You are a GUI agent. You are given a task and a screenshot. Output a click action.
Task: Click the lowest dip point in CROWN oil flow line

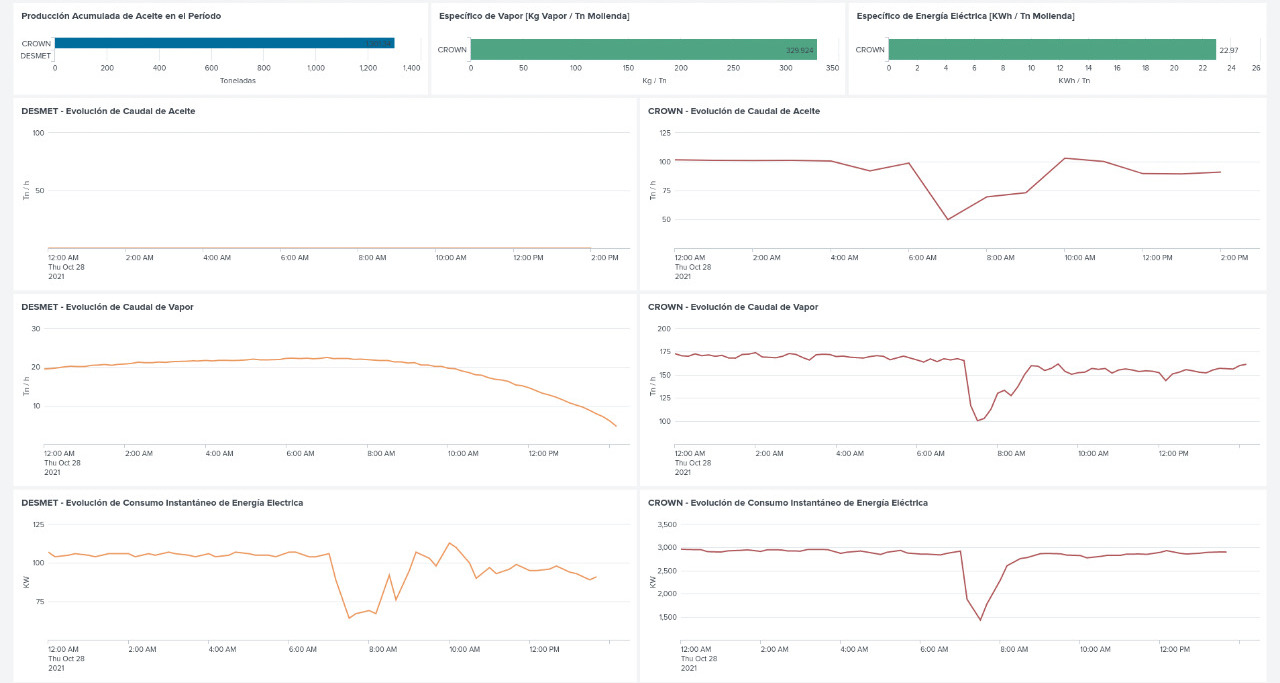click(947, 220)
